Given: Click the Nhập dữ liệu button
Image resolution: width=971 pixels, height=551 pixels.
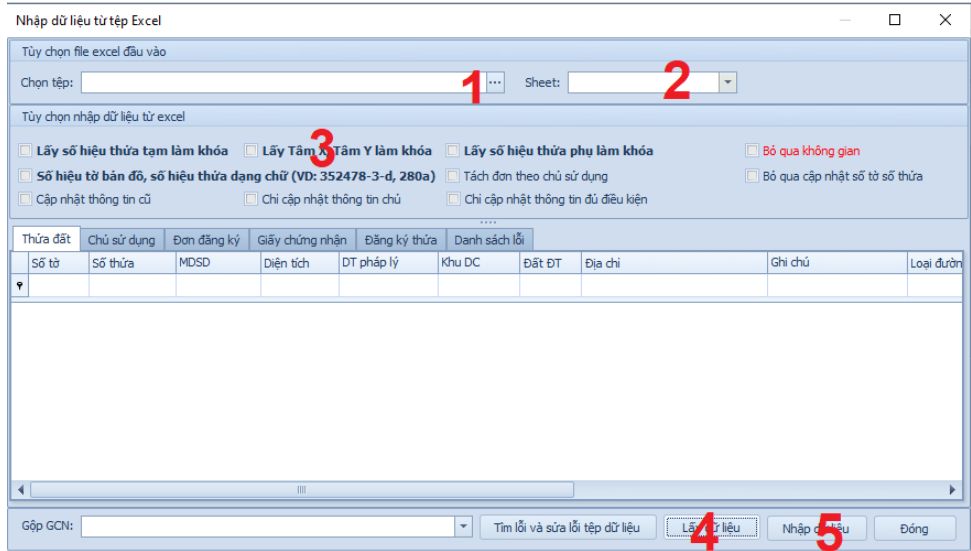Looking at the screenshot, I should click(816, 528).
